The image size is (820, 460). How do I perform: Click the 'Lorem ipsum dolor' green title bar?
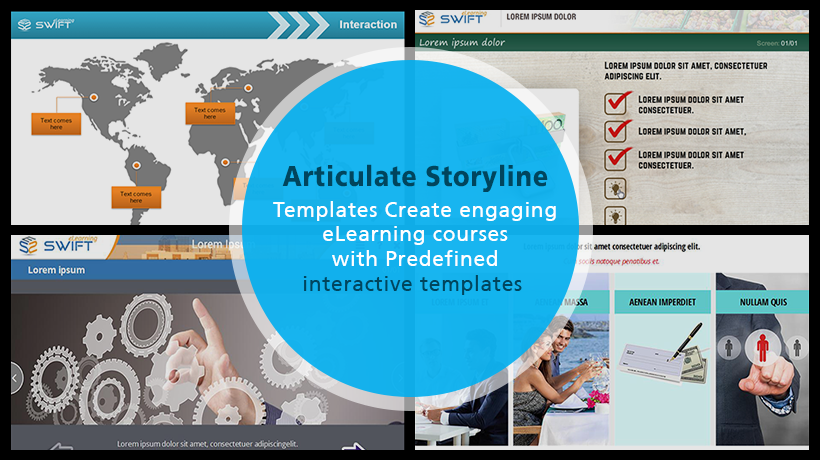pyautogui.click(x=612, y=42)
